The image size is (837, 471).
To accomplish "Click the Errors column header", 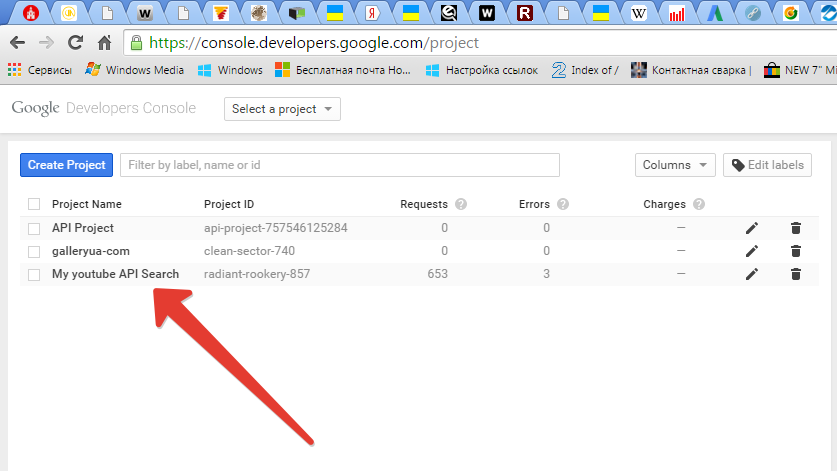I will click(534, 204).
